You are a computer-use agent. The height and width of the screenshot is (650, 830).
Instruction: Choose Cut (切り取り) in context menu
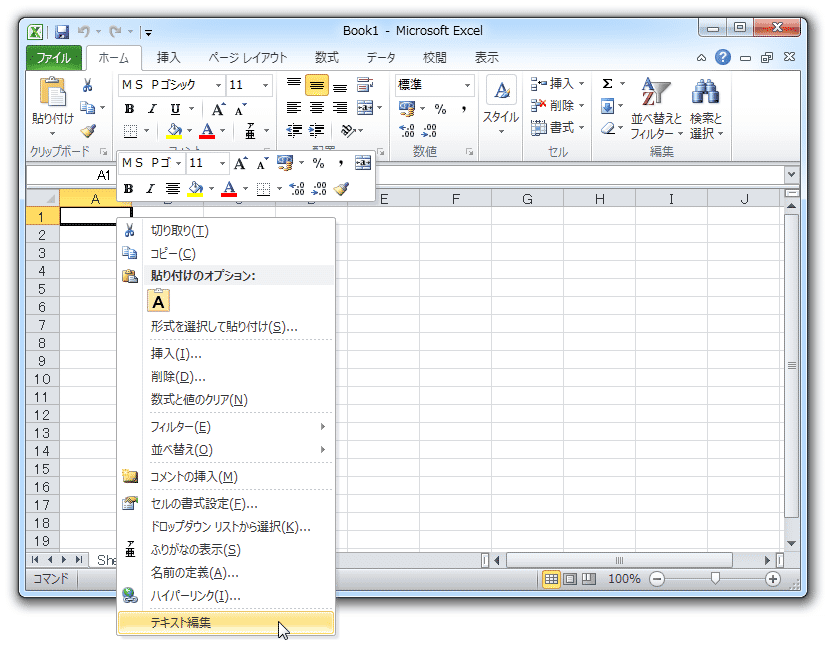pos(227,230)
